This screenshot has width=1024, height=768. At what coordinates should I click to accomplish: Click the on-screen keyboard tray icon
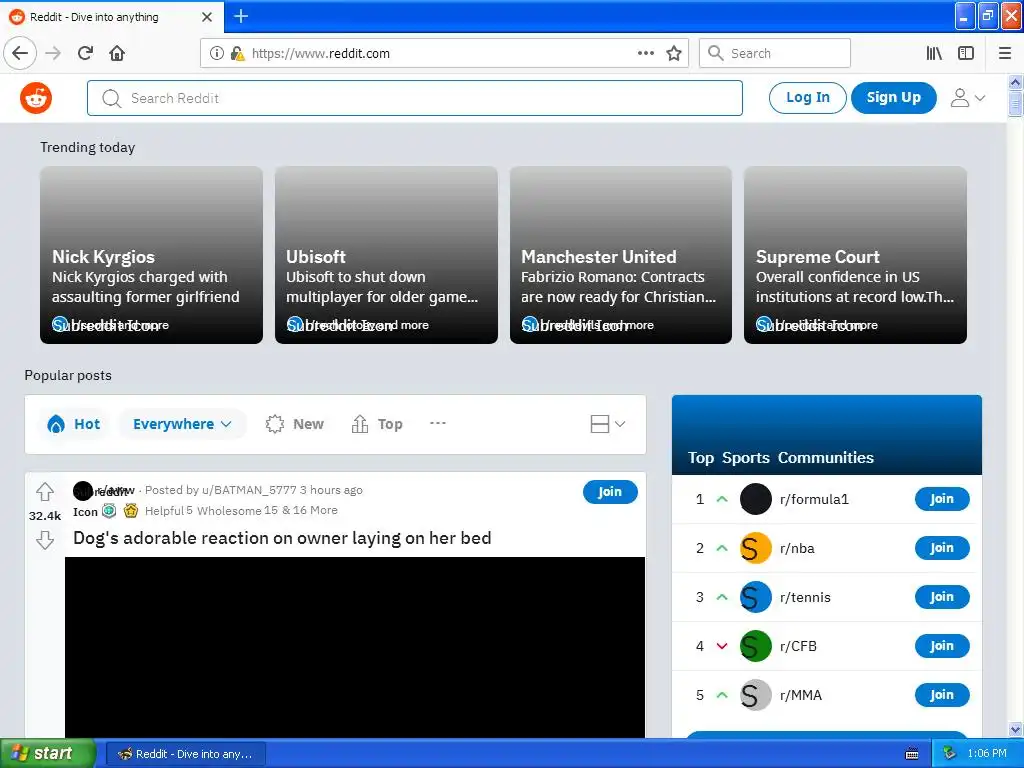[912, 754]
